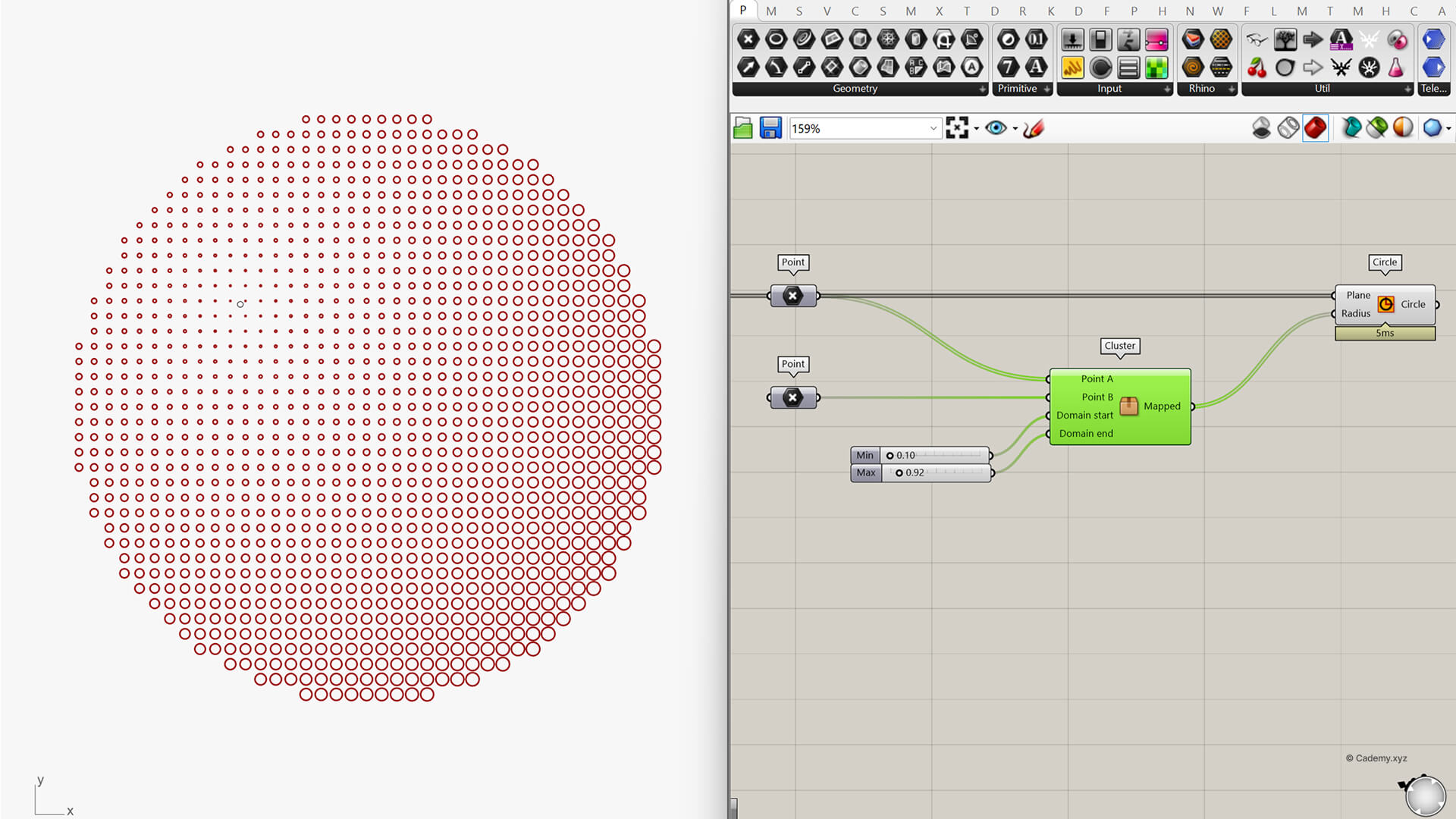Expand the Rhino panel with plus arrow
The height and width of the screenshot is (819, 1456).
pyautogui.click(x=1232, y=89)
